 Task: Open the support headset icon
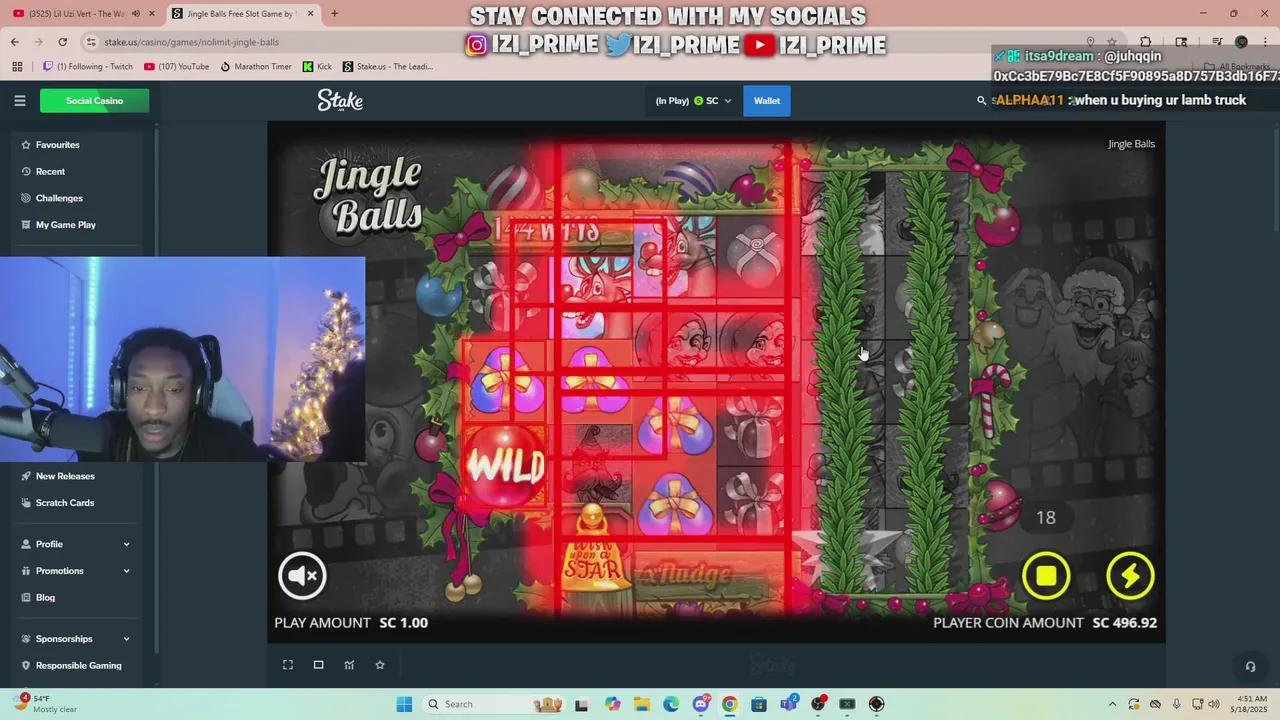click(x=1250, y=666)
